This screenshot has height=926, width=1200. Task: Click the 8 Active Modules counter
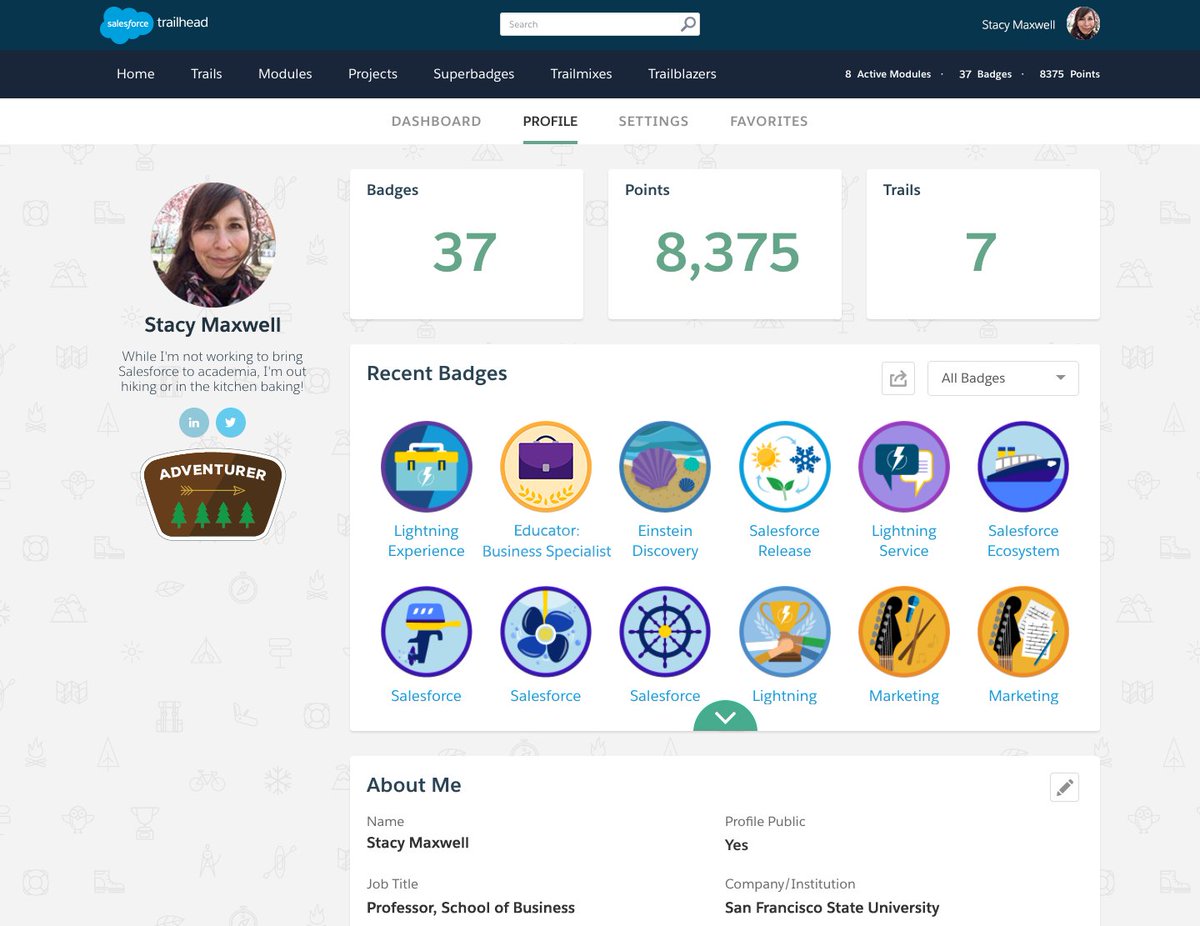888,74
